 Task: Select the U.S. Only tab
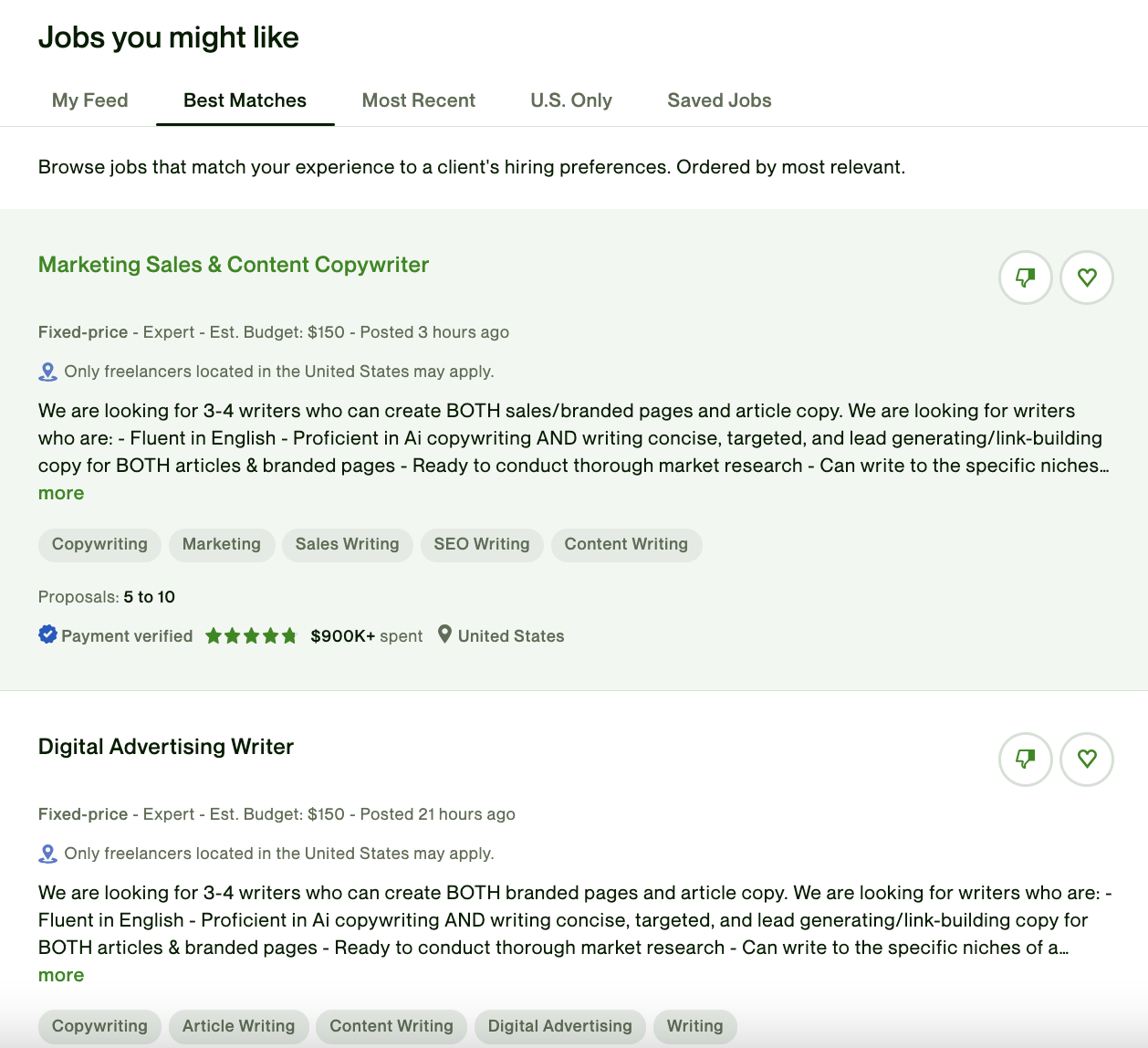pos(571,100)
